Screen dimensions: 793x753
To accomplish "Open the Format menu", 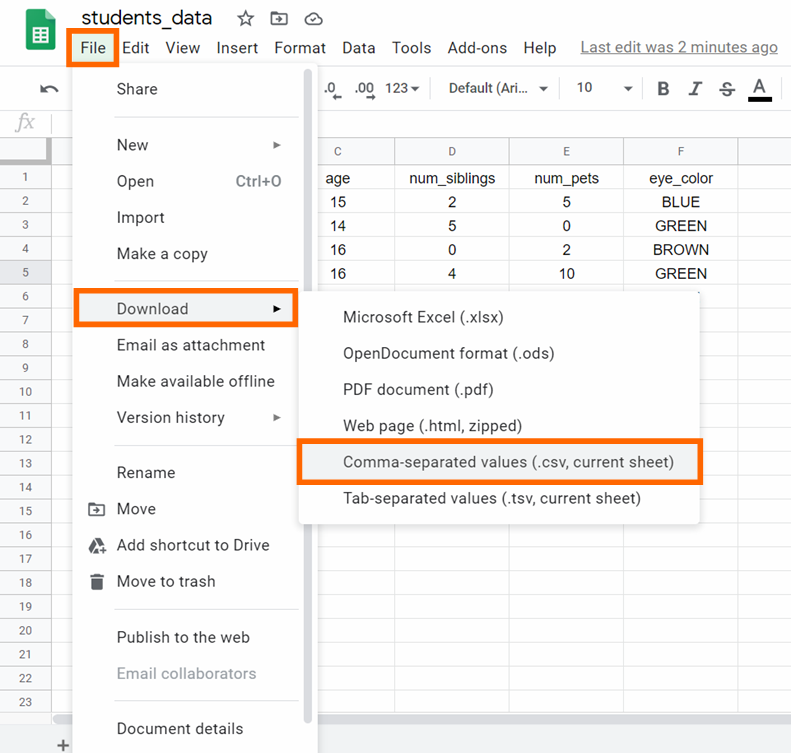I will click(300, 48).
